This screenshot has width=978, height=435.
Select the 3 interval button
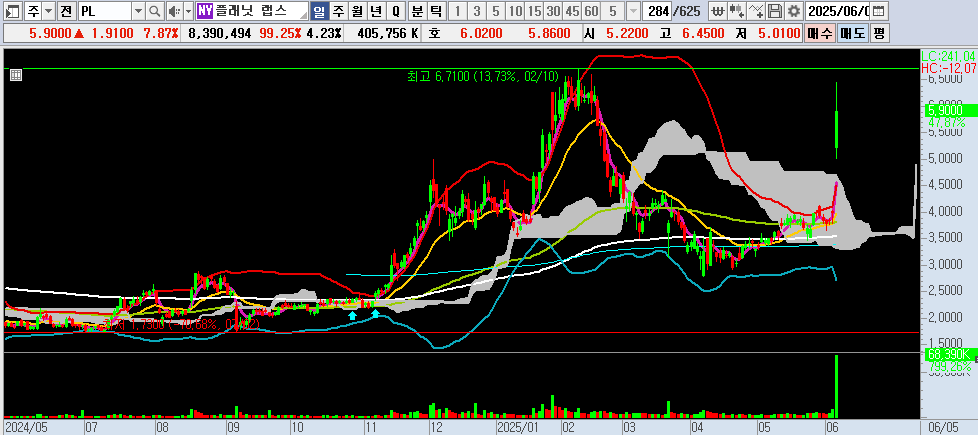(477, 11)
